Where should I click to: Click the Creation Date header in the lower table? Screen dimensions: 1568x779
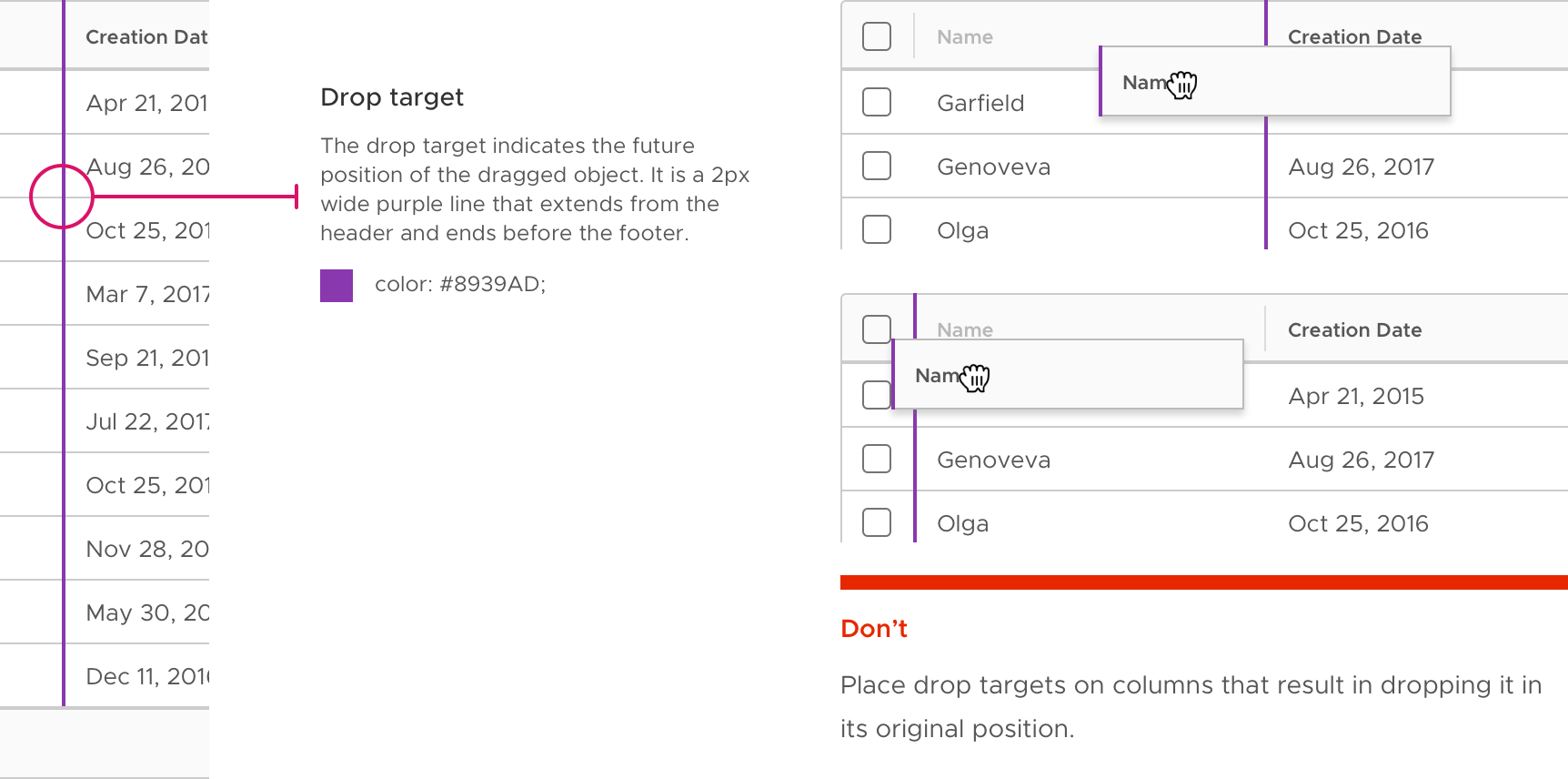click(1354, 329)
